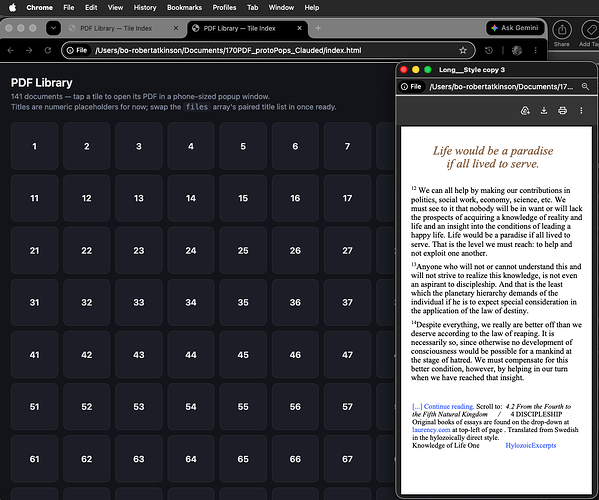Click the popup window URL field
This screenshot has width=599, height=500.
click(501, 87)
